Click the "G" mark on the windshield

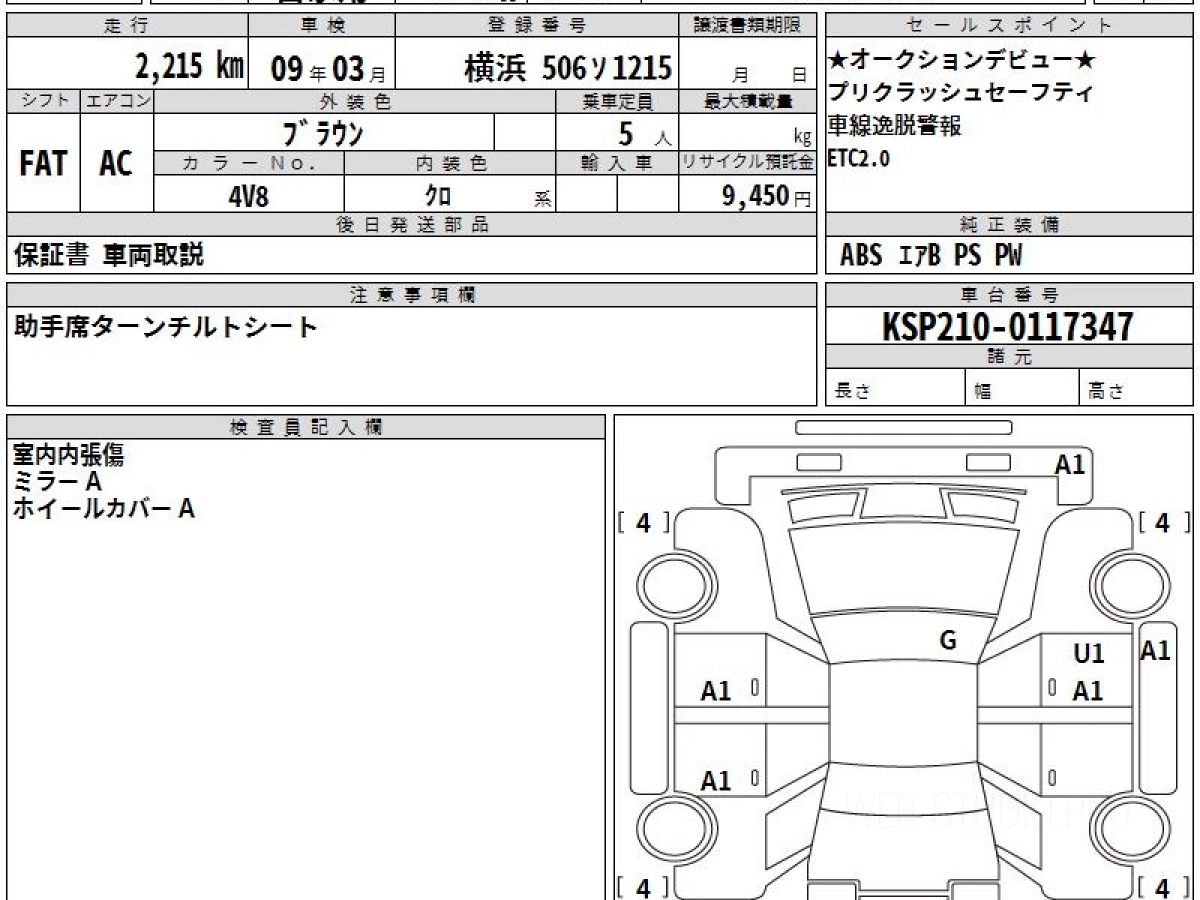click(x=948, y=641)
